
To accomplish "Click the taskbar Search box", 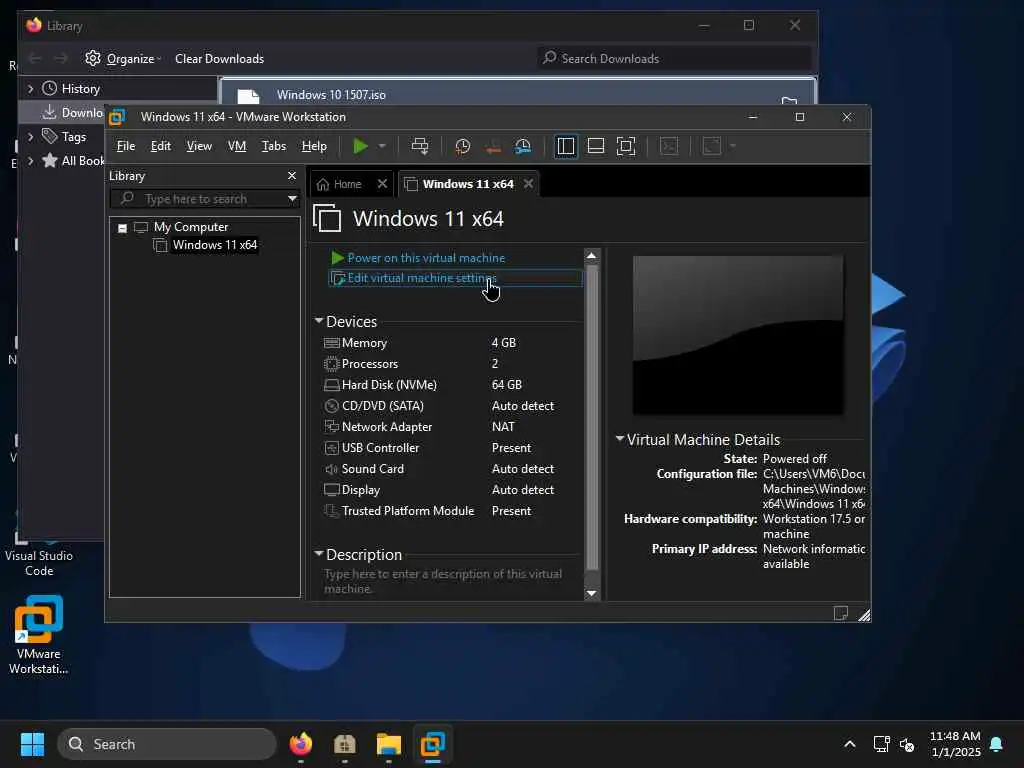I will pyautogui.click(x=167, y=744).
